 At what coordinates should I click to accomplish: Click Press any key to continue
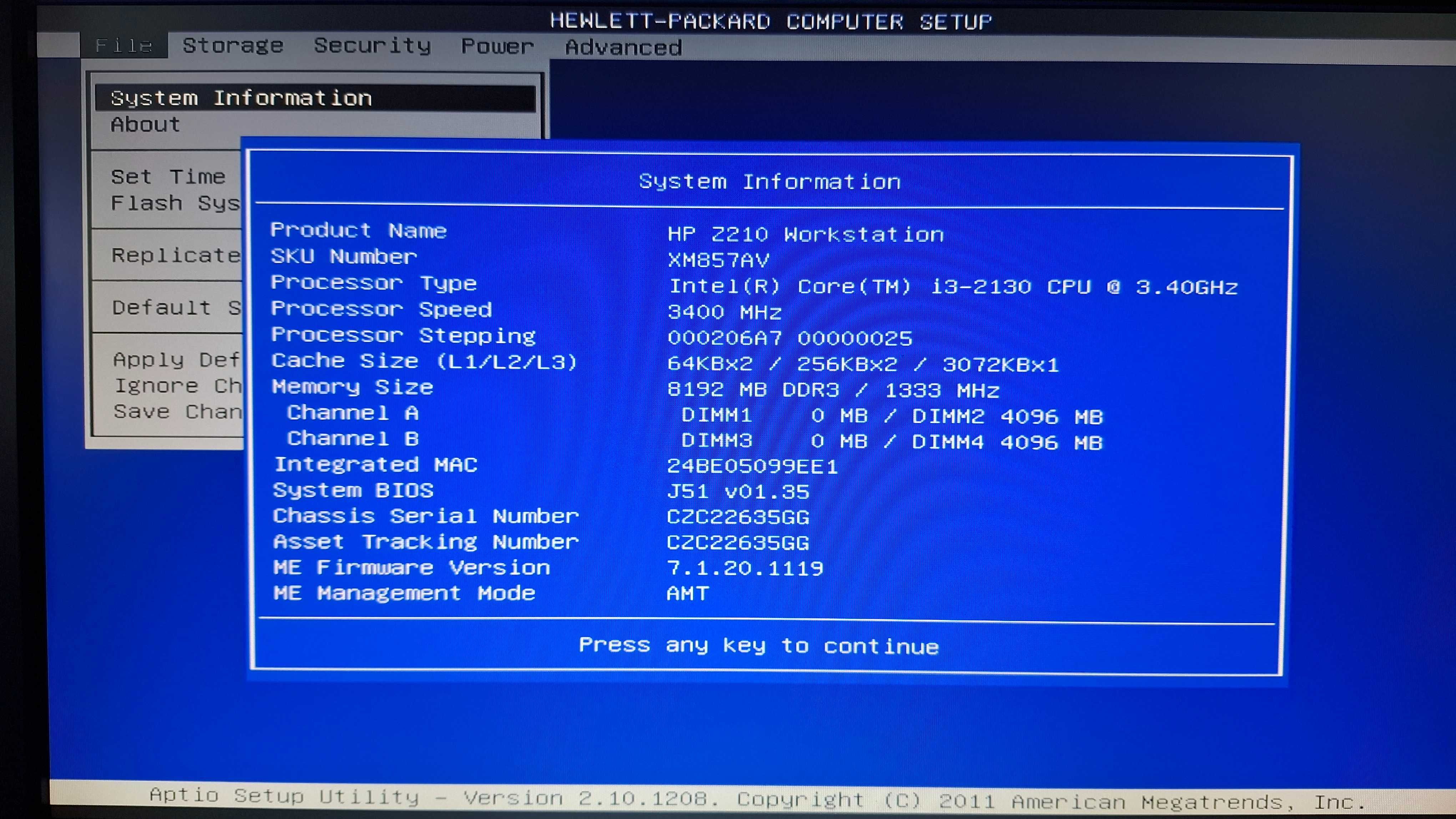point(759,646)
